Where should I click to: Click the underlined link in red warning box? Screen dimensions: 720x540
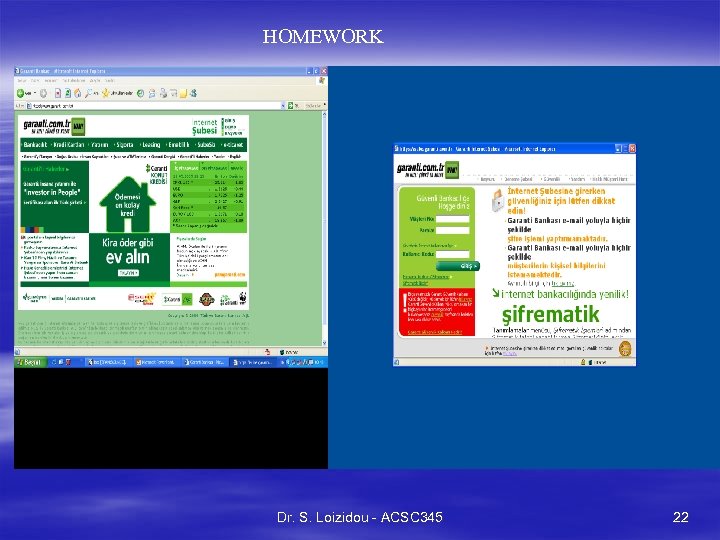(434, 332)
